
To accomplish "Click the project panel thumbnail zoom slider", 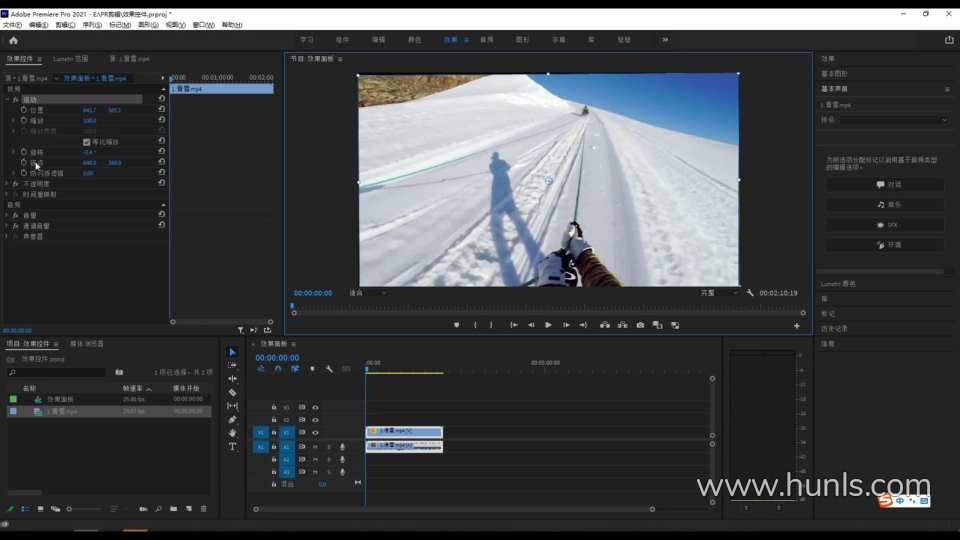I will [x=70, y=509].
